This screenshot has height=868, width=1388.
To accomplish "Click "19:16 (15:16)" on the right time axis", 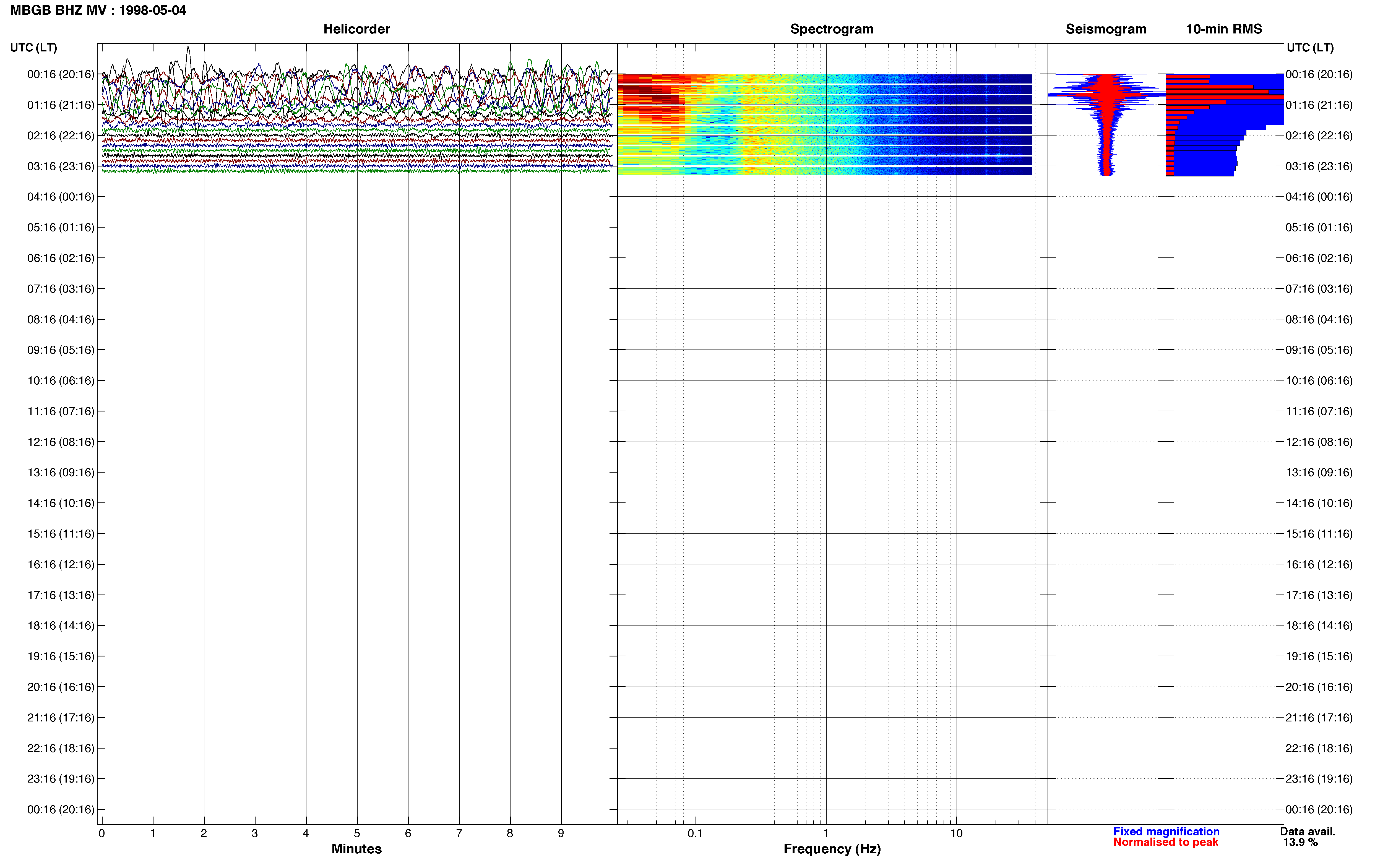I will [x=1319, y=656].
